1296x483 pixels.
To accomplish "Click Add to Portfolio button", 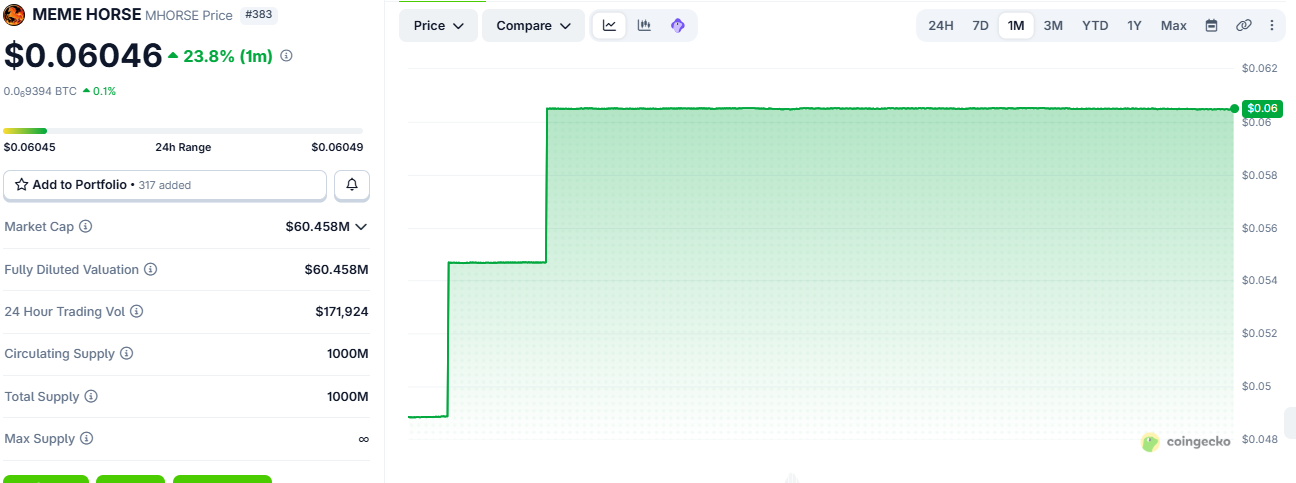I will click(165, 185).
